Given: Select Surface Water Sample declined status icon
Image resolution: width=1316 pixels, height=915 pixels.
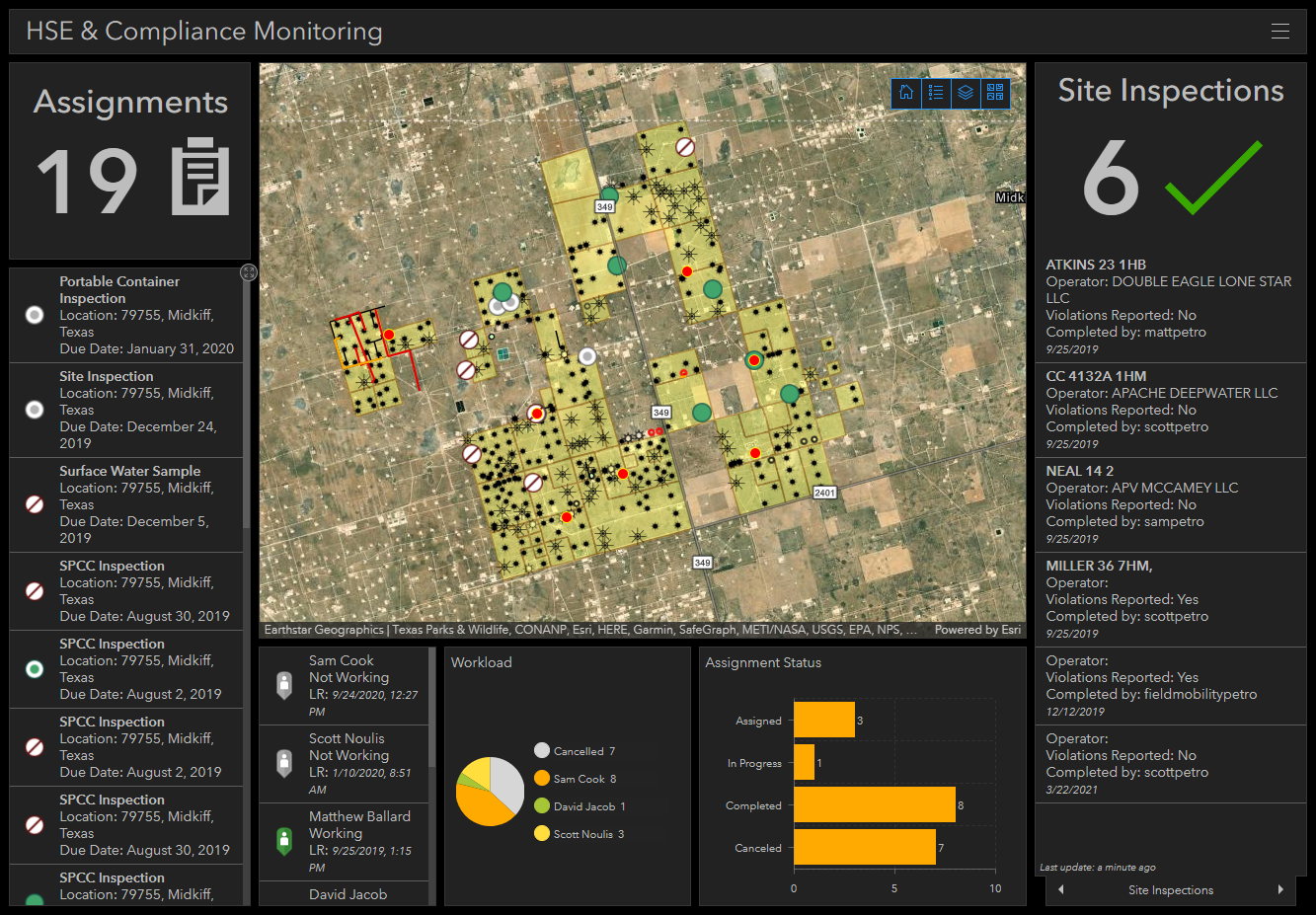Looking at the screenshot, I should [x=35, y=504].
